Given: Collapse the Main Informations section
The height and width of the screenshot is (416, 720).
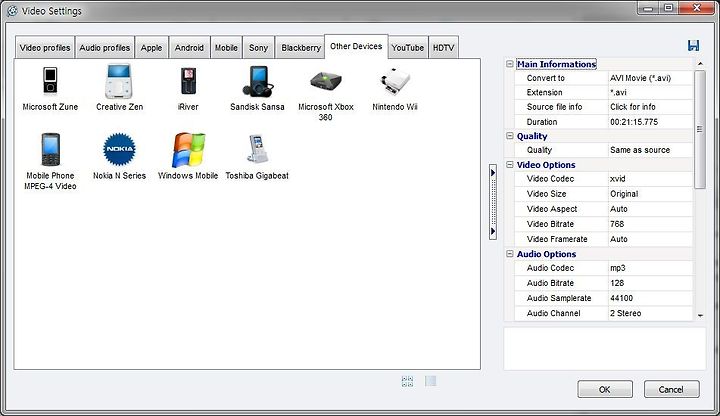Looking at the screenshot, I should coord(510,64).
